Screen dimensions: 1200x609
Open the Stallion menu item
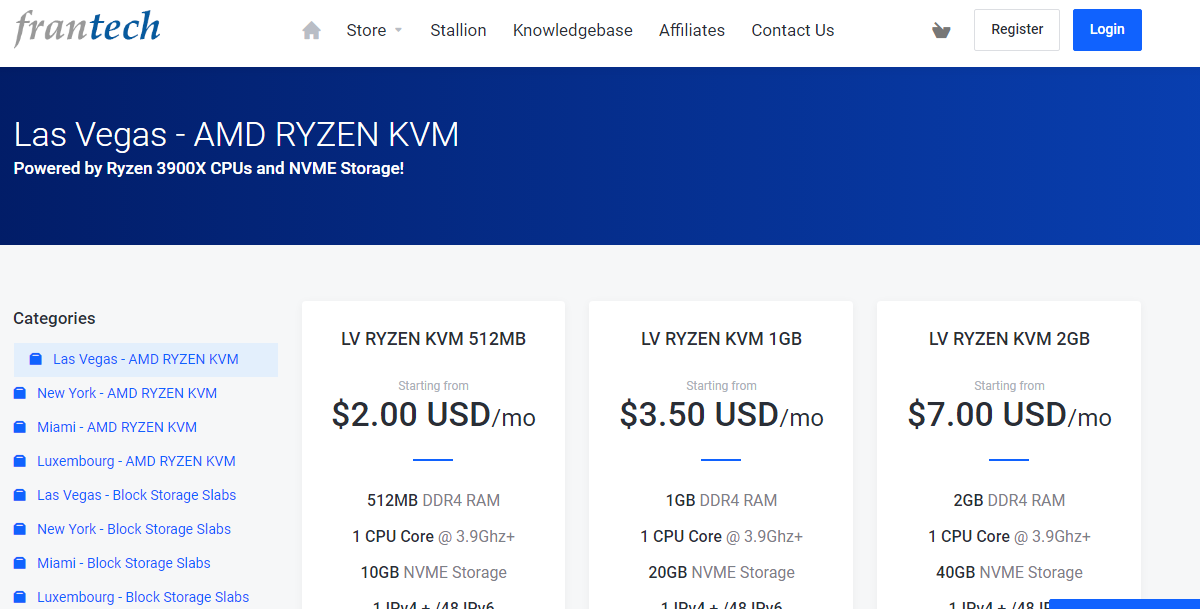458,30
